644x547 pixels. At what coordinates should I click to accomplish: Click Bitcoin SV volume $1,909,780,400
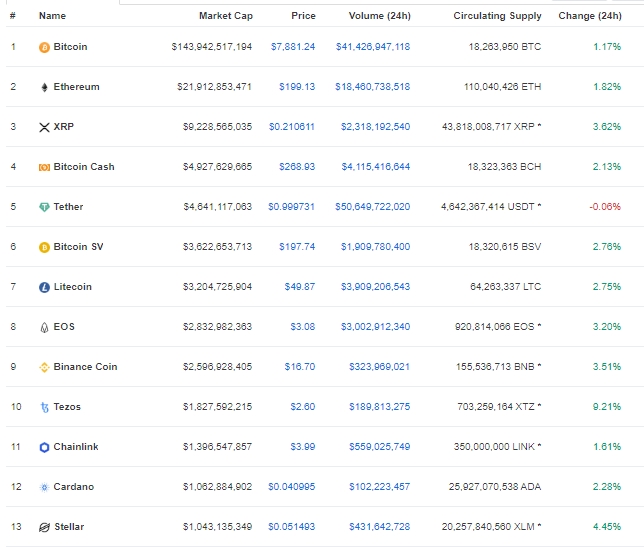[x=375, y=247]
